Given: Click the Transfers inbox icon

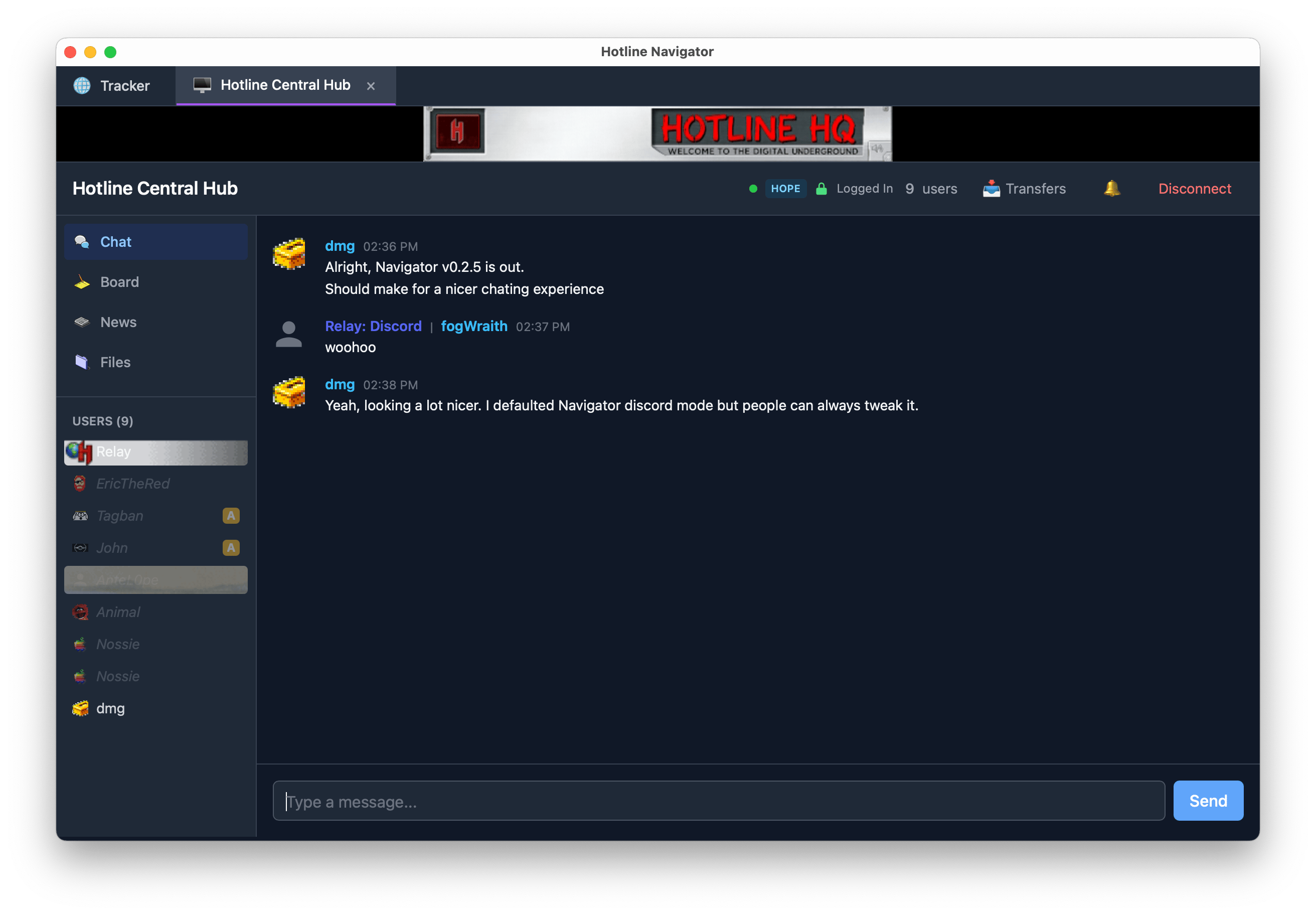Looking at the screenshot, I should (991, 188).
